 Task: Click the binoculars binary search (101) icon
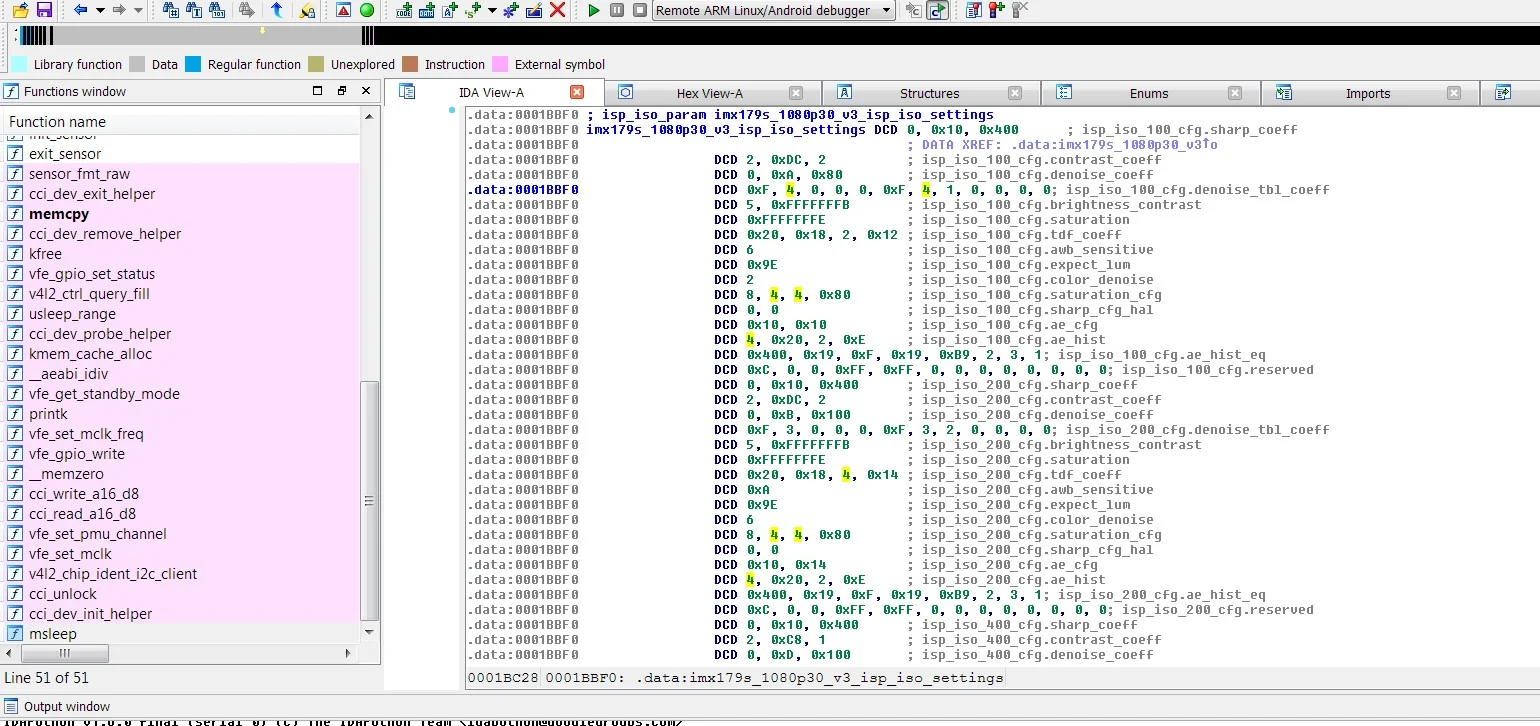pyautogui.click(x=217, y=10)
